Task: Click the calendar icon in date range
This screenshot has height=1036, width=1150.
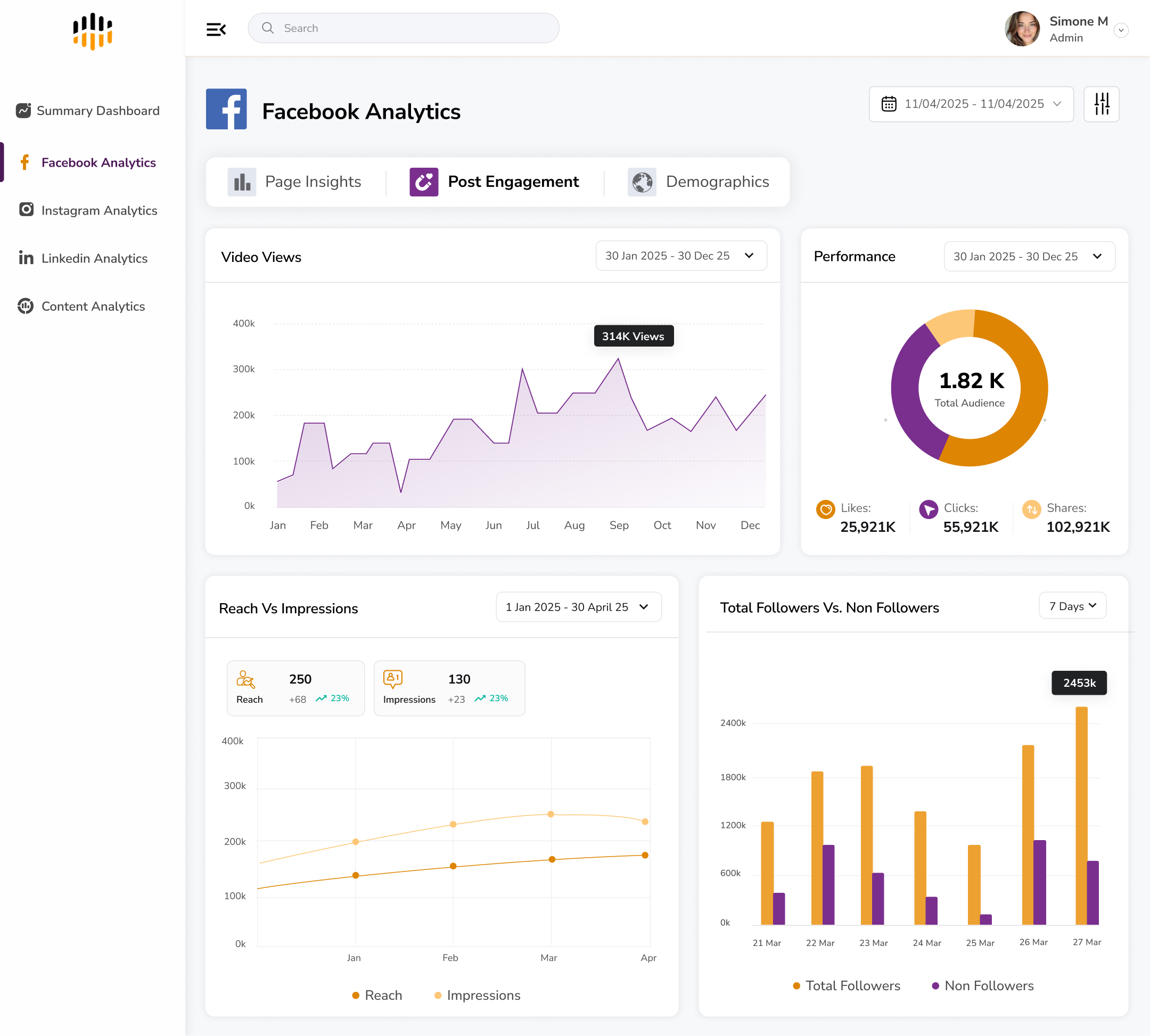Action: click(889, 104)
